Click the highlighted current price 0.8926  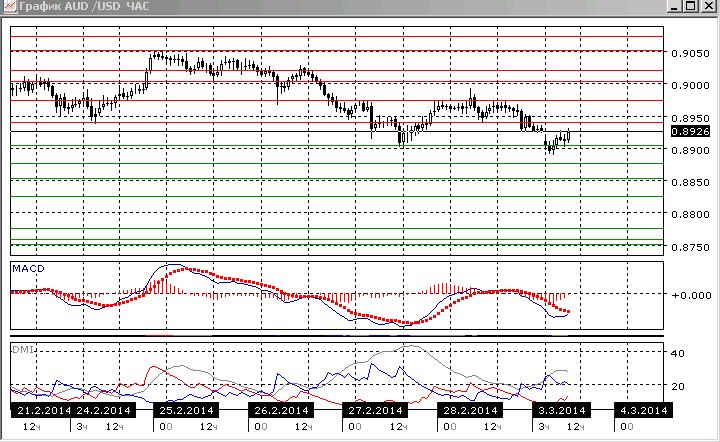(690, 131)
